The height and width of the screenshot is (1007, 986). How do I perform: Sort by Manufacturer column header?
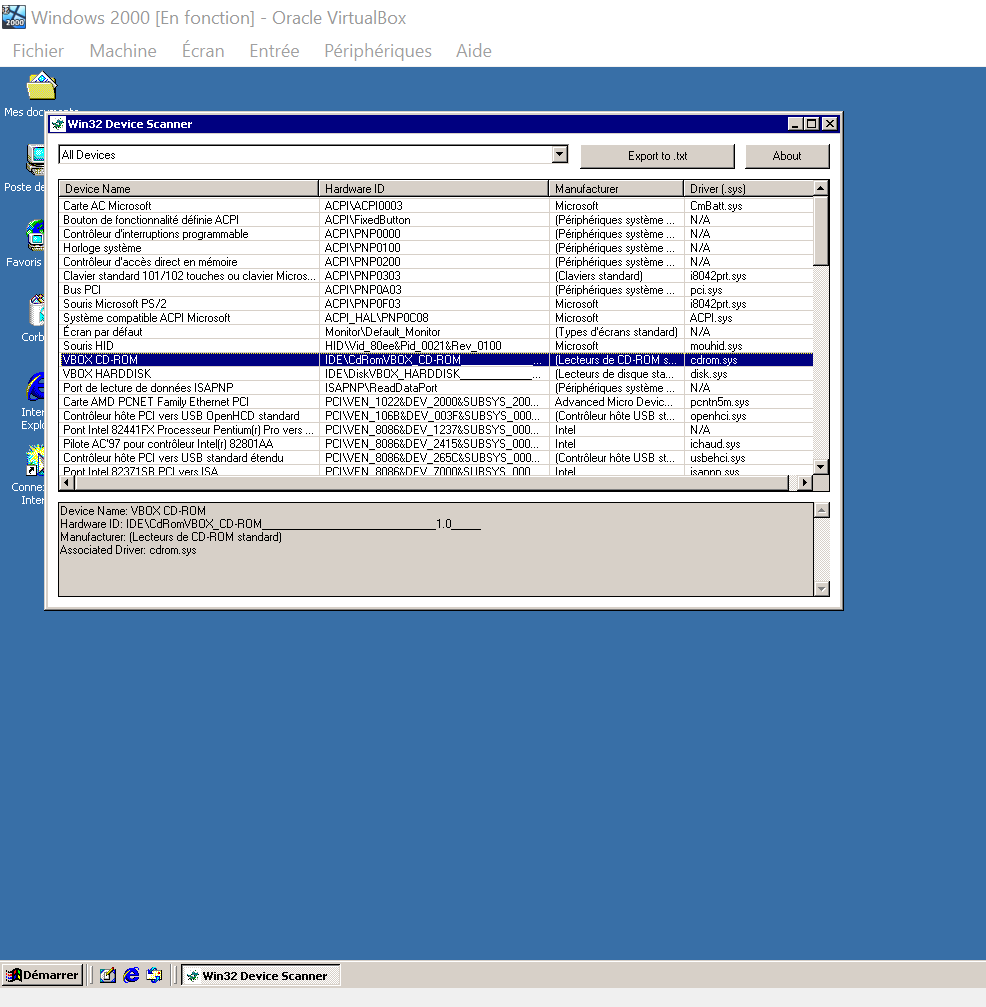coord(616,189)
